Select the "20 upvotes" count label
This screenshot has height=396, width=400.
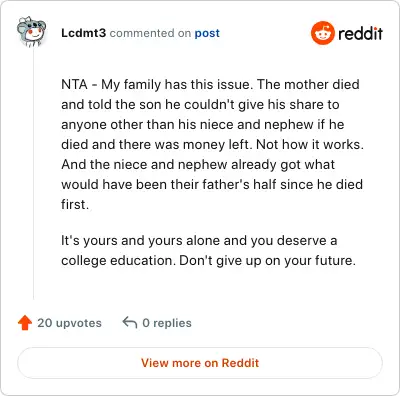pos(69,323)
